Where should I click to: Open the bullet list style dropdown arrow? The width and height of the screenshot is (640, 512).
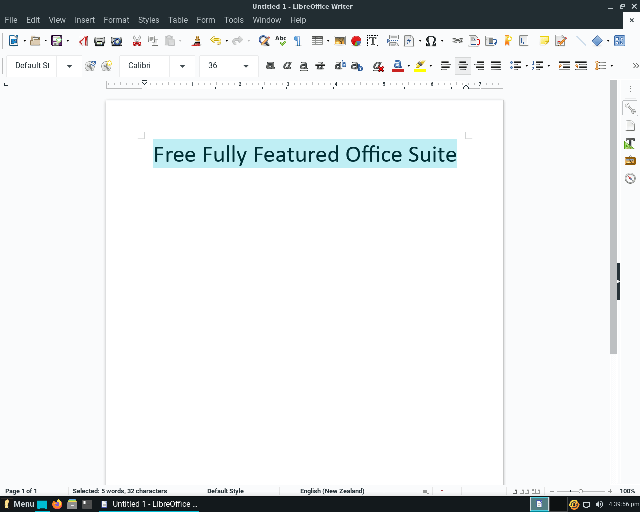[527, 66]
